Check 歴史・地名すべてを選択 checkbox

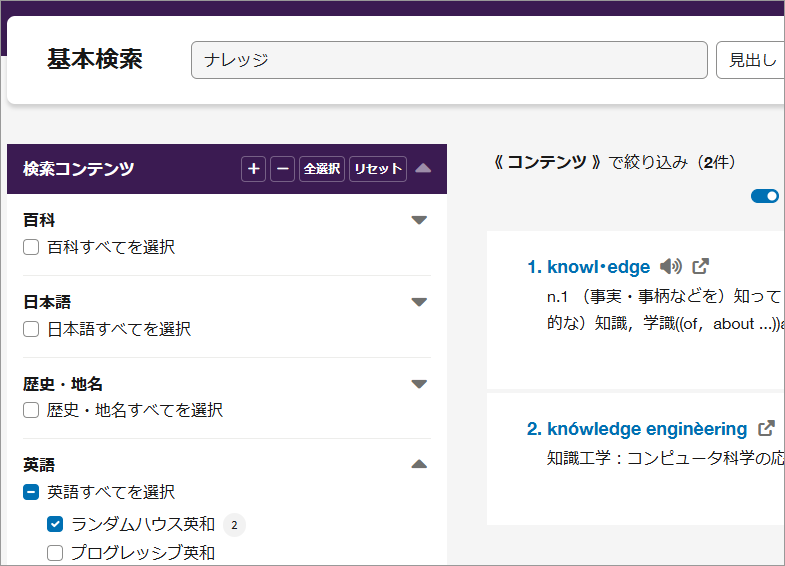(x=31, y=410)
